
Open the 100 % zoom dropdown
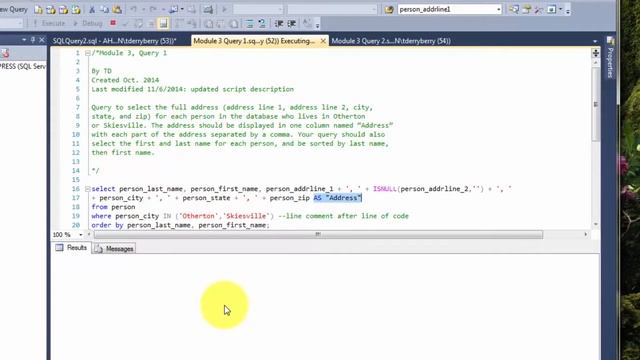tap(80, 235)
